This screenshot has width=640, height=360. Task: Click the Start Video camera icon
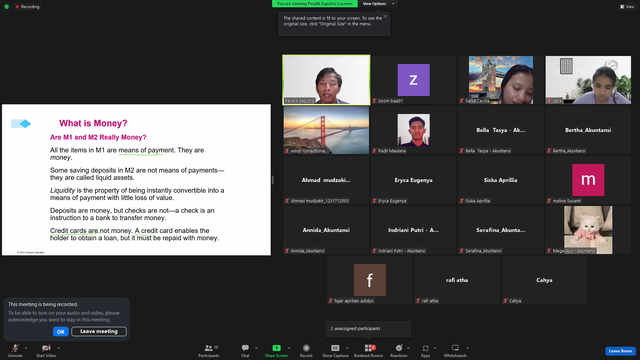coord(46,348)
